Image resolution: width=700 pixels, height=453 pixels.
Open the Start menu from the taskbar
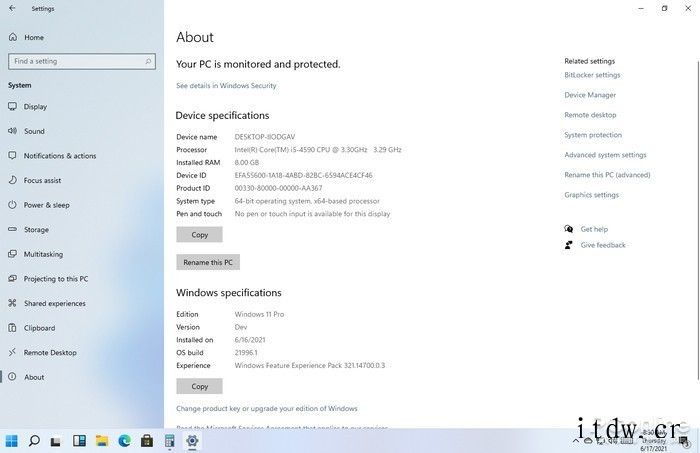pyautogui.click(x=12, y=441)
